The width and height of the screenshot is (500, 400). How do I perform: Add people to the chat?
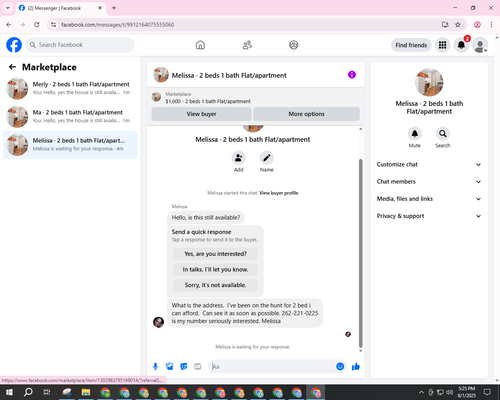(x=239, y=158)
